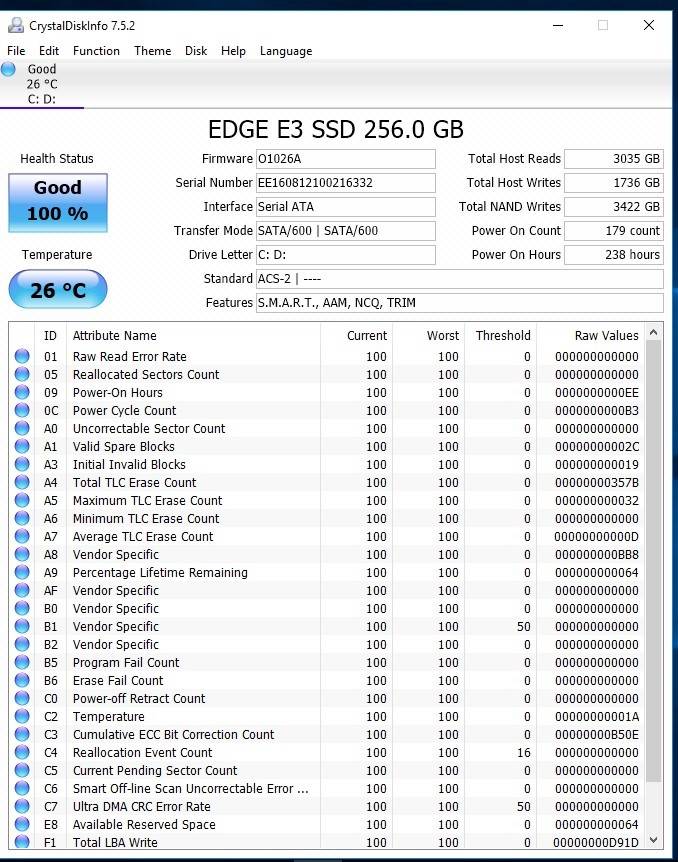Click the EDGE E3 SSD 256.0 GB model title
678x862 pixels.
click(x=335, y=130)
